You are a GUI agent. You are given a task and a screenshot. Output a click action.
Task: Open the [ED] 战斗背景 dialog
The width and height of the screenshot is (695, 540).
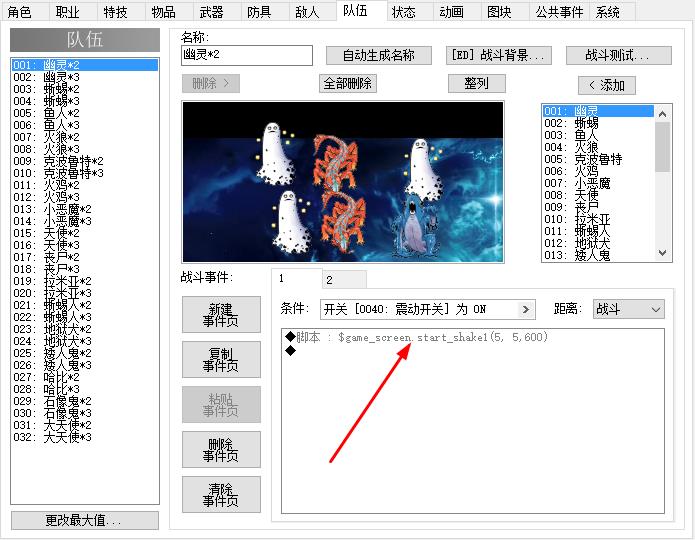pyautogui.click(x=499, y=55)
